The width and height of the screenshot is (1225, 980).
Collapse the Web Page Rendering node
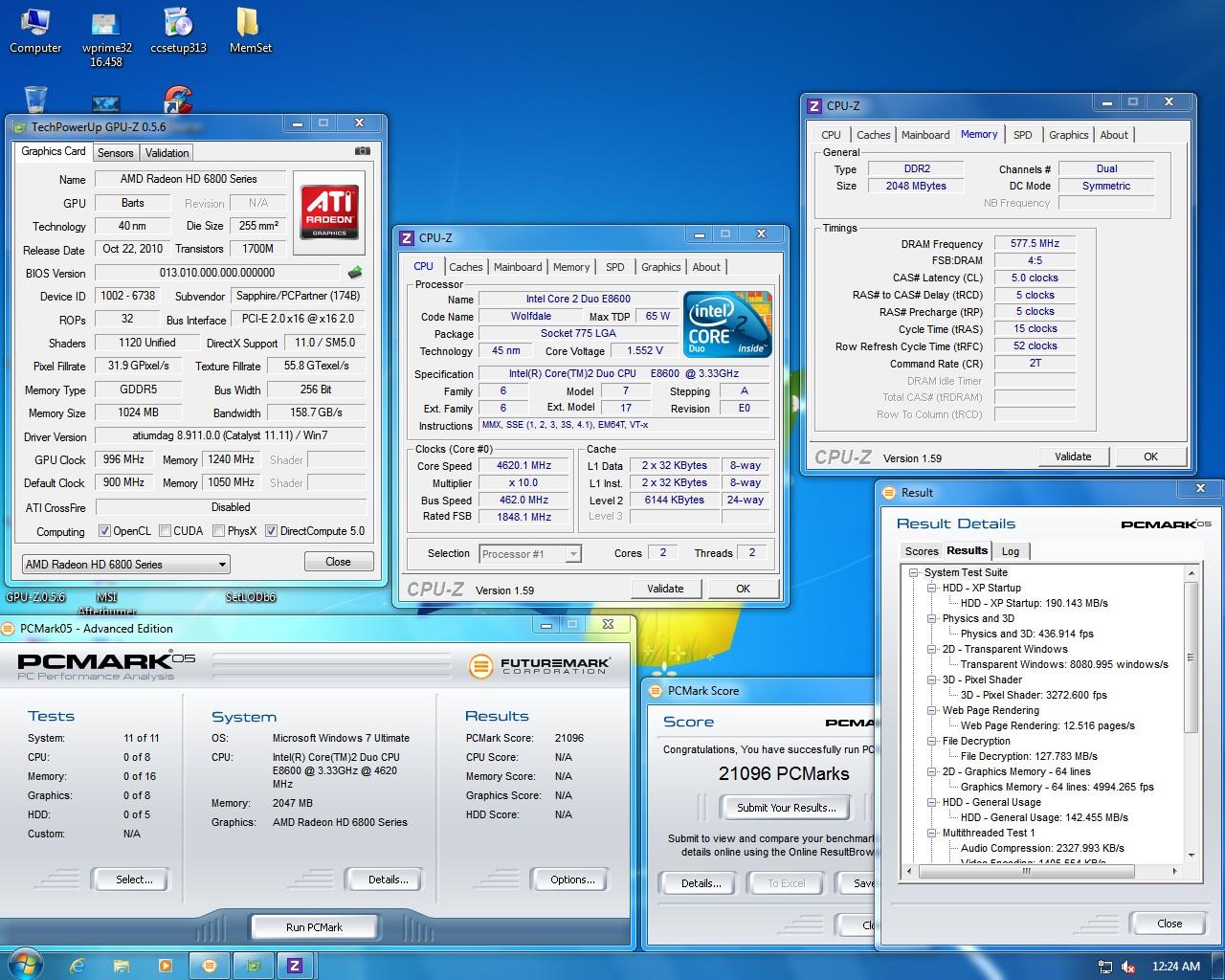[x=932, y=710]
